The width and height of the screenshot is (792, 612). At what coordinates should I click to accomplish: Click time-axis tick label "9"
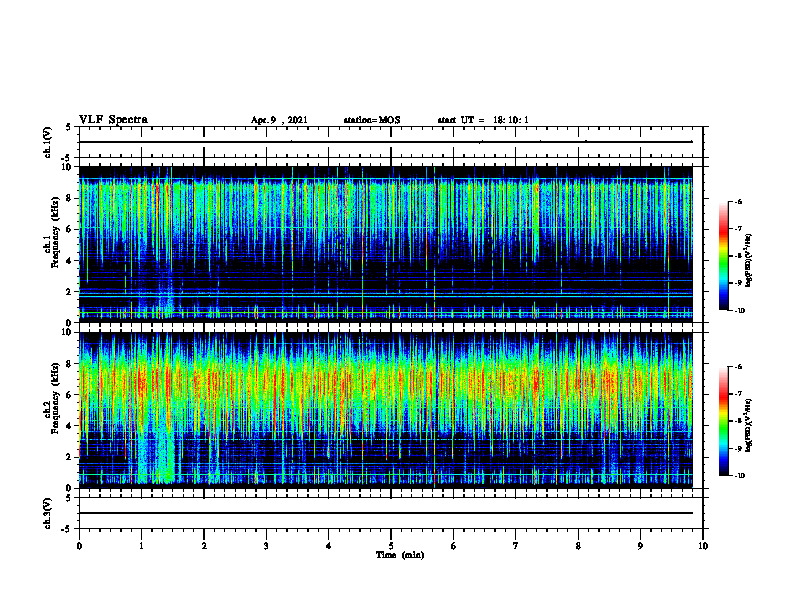640,546
